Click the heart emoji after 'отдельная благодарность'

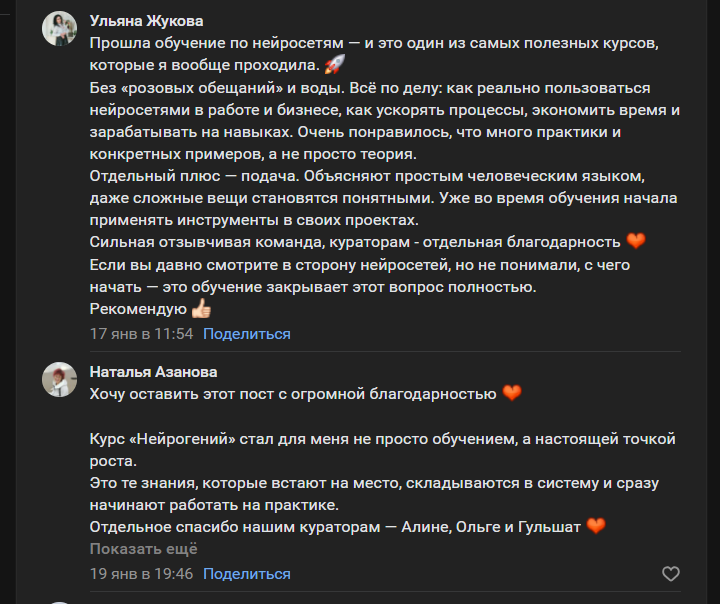pyautogui.click(x=636, y=241)
